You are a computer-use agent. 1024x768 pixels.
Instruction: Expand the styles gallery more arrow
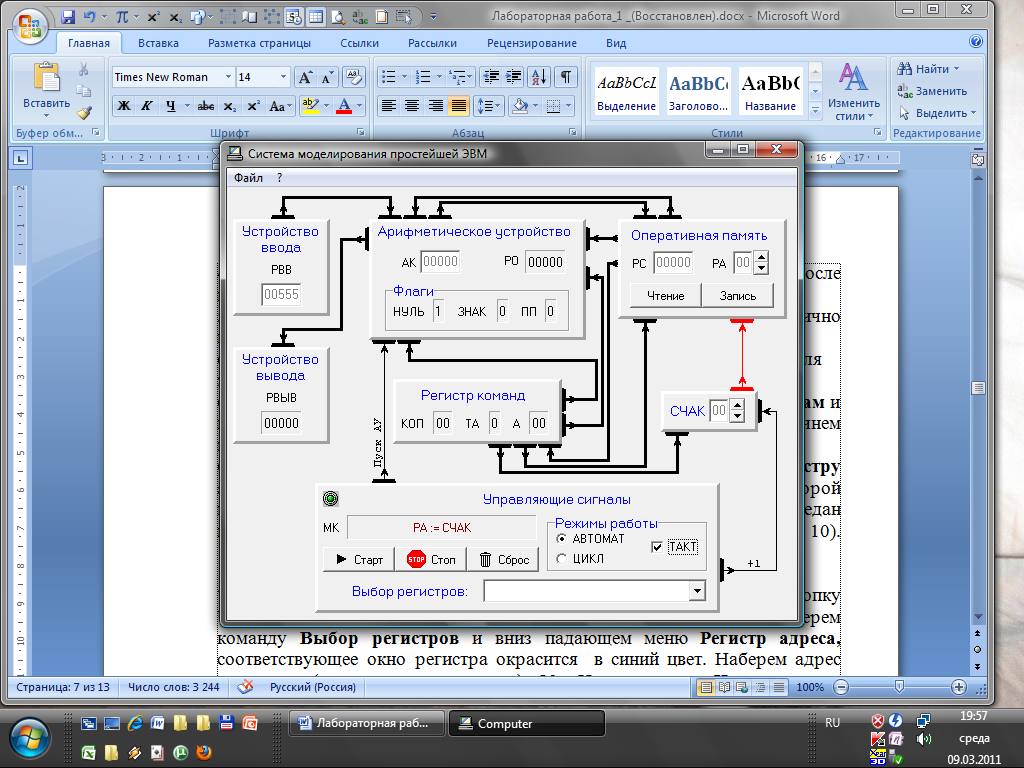point(815,112)
